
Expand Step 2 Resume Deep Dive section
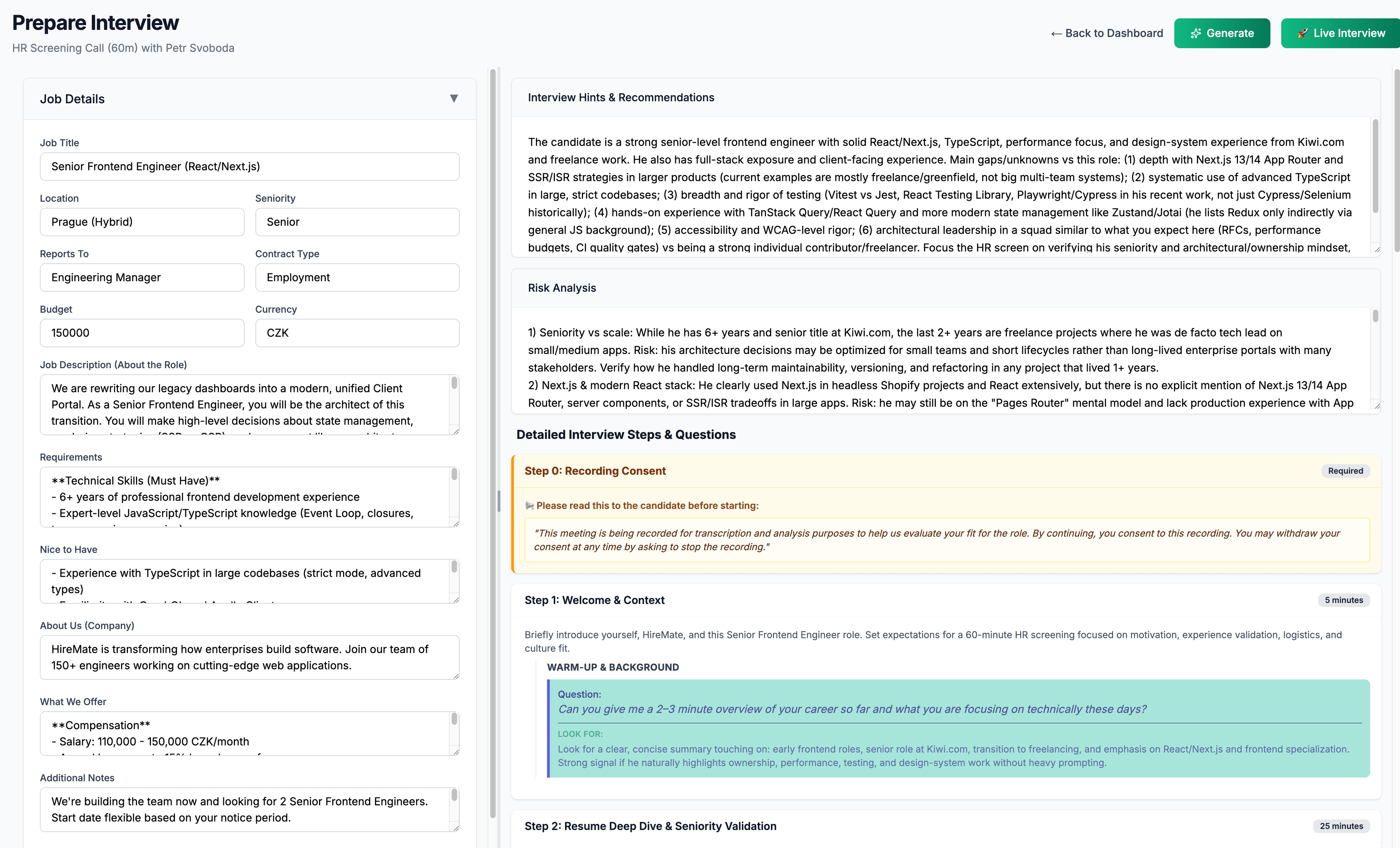point(650,826)
